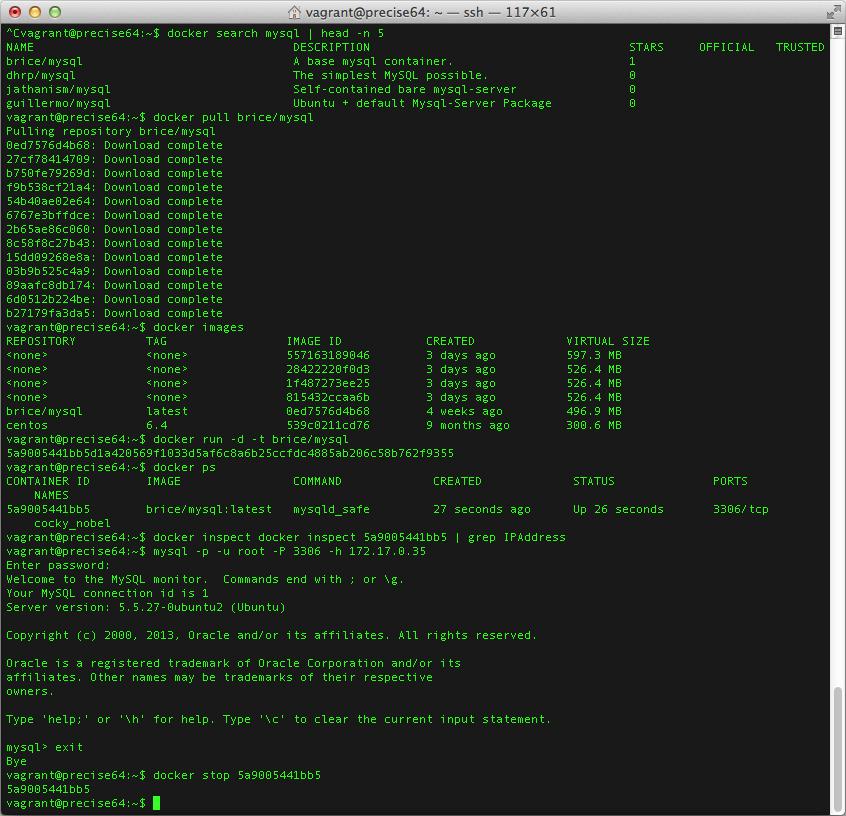
Task: Click the 'Server version: 5.5.27' line
Action: tap(145, 607)
